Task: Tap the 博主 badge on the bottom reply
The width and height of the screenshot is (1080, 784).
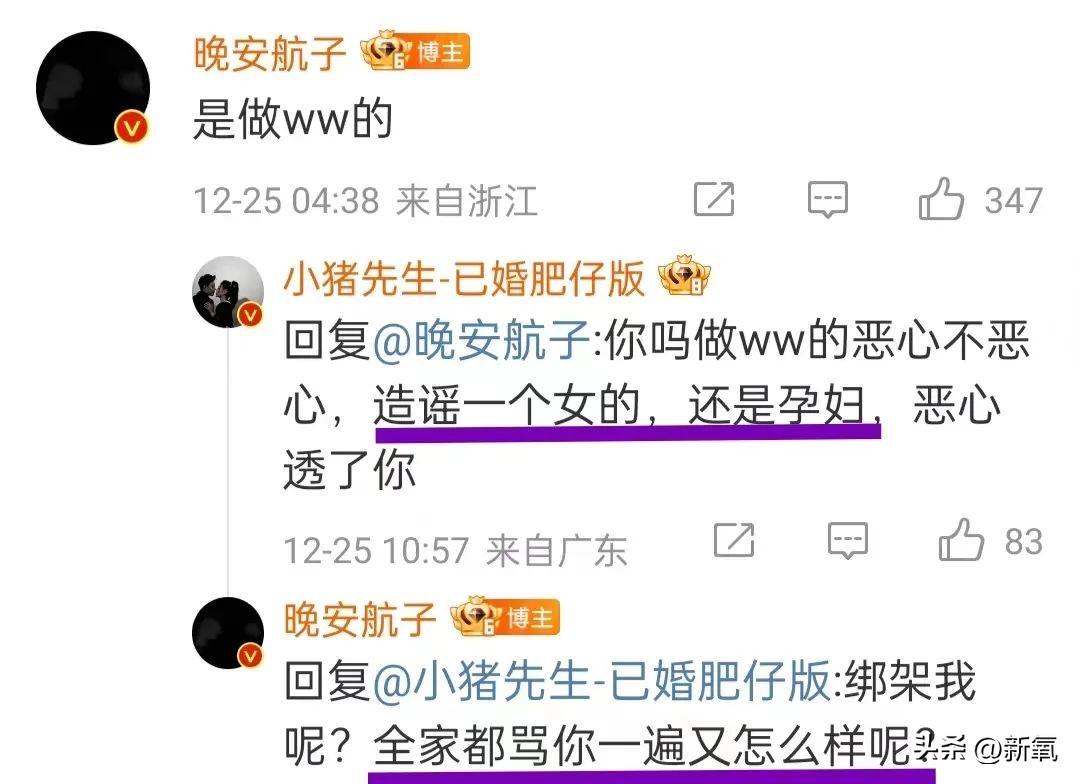Action: point(505,617)
